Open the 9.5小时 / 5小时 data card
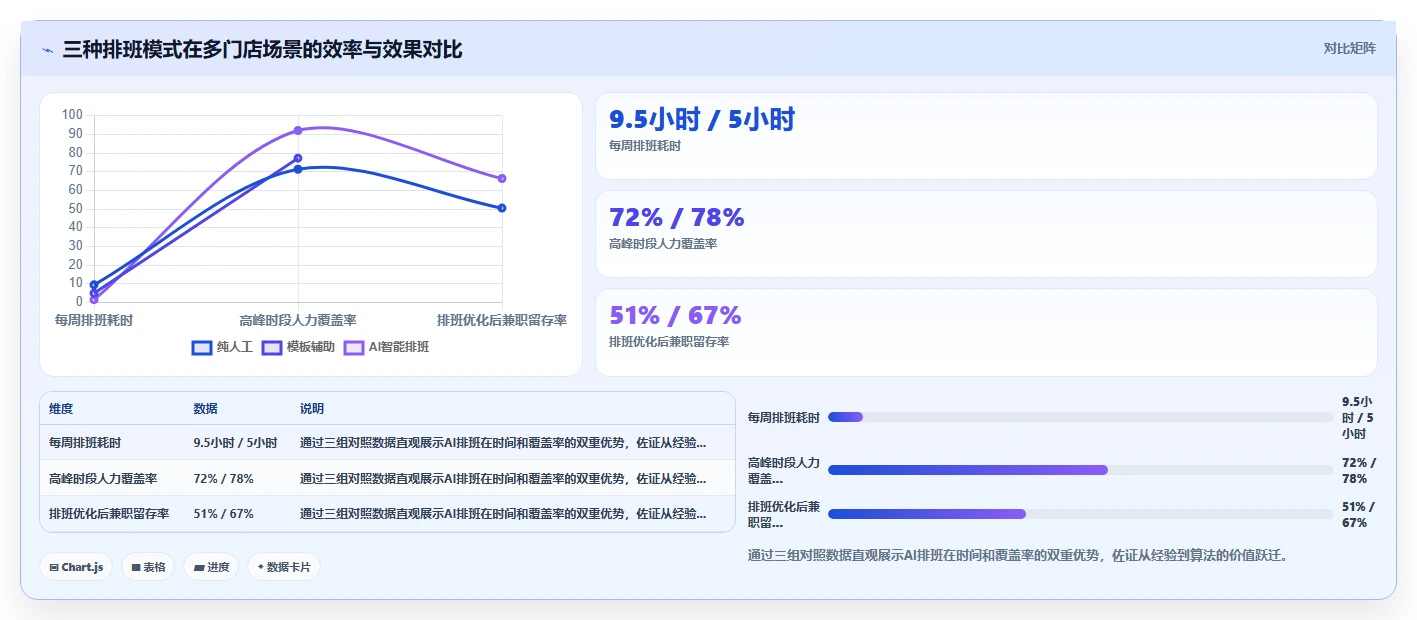The width and height of the screenshot is (1417, 620). [x=986, y=136]
